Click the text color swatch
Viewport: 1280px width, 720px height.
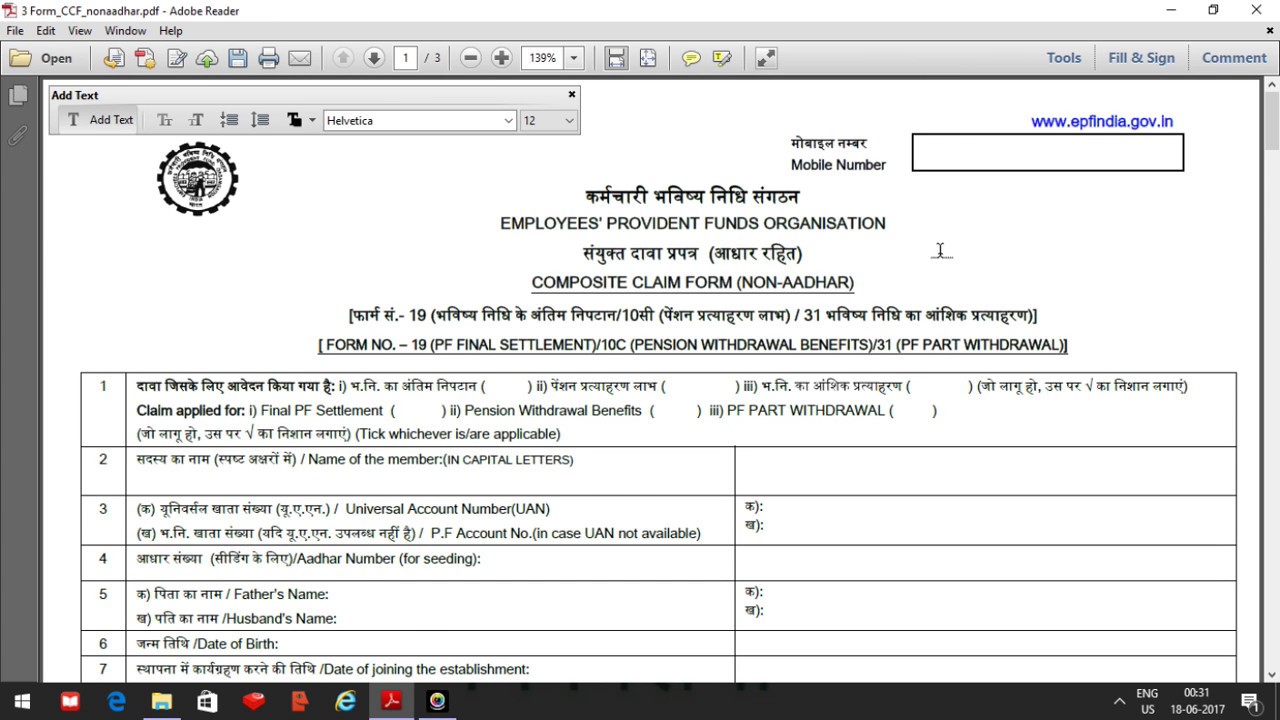point(294,120)
